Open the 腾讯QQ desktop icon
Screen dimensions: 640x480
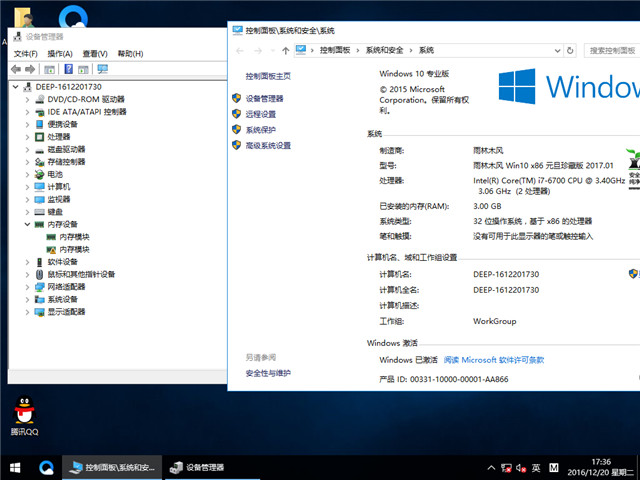[x=24, y=416]
